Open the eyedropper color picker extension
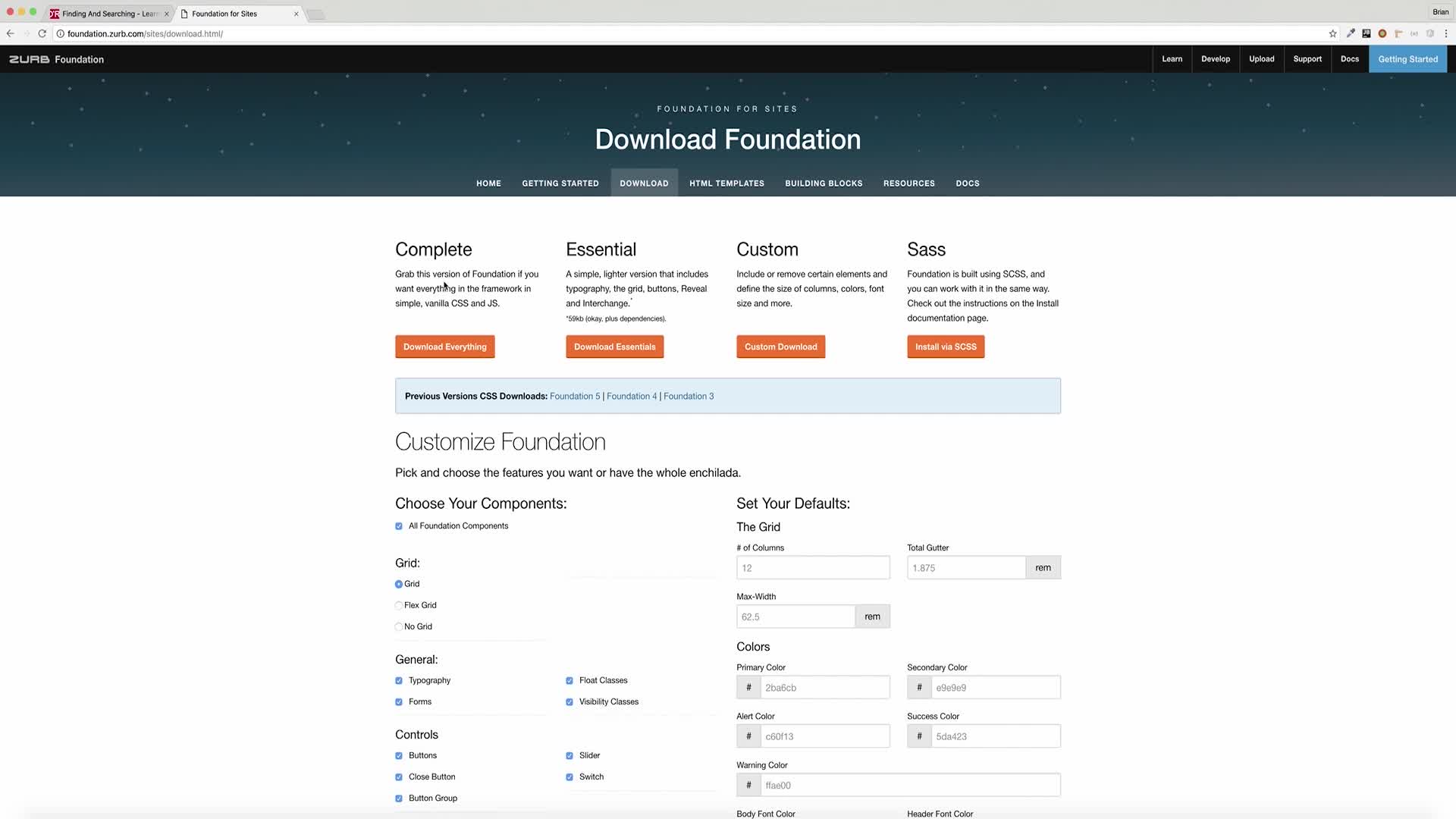This screenshot has width=1456, height=819. 1350,33
